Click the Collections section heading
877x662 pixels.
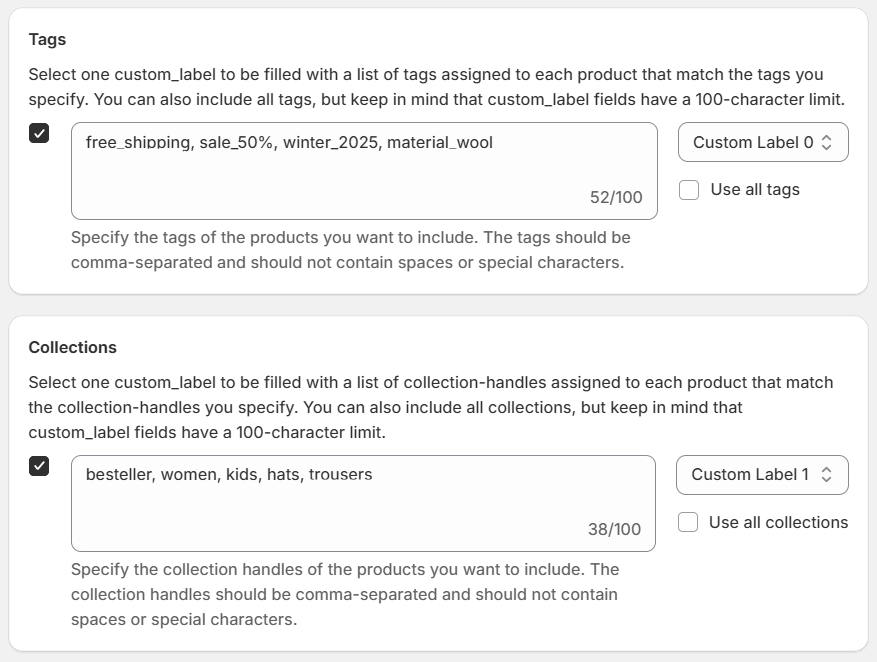[x=72, y=347]
